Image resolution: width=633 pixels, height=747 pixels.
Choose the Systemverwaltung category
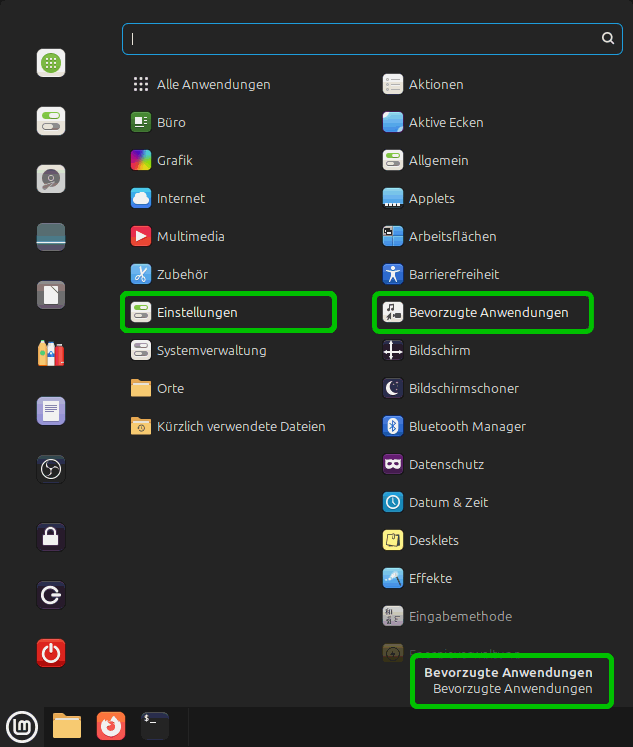pyautogui.click(x=211, y=350)
